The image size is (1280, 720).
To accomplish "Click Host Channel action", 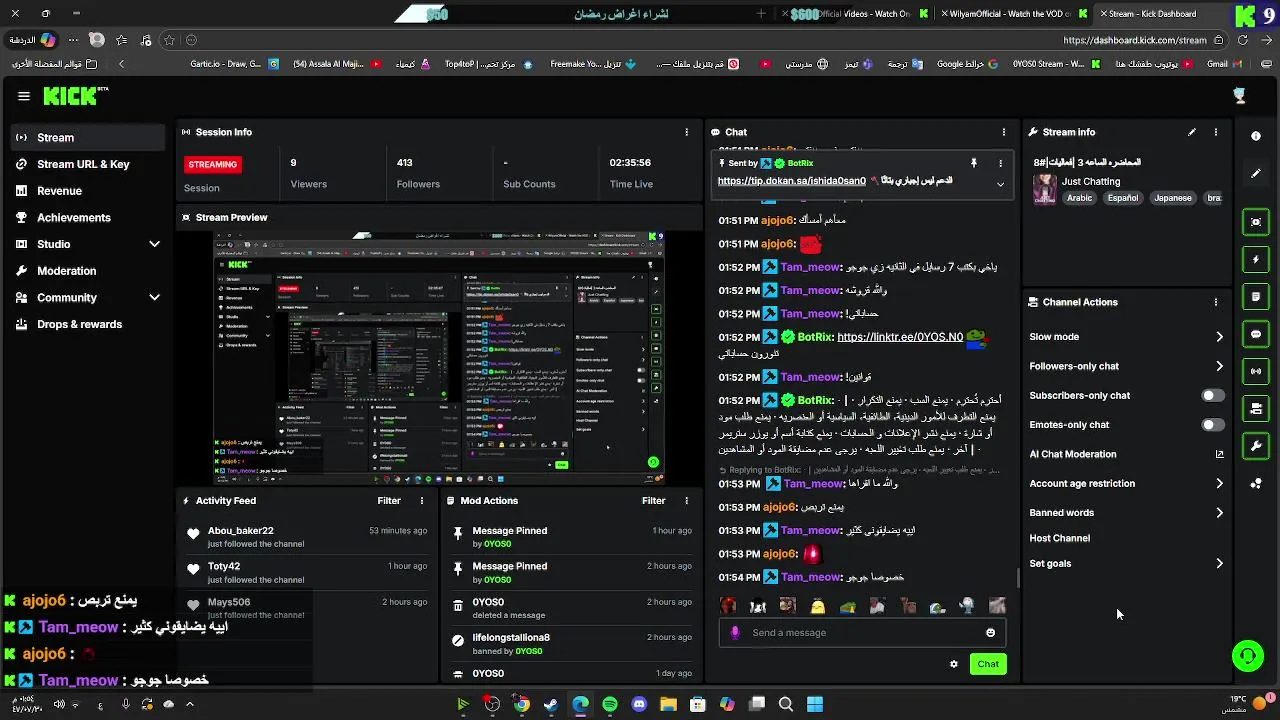I will pyautogui.click(x=1059, y=538).
